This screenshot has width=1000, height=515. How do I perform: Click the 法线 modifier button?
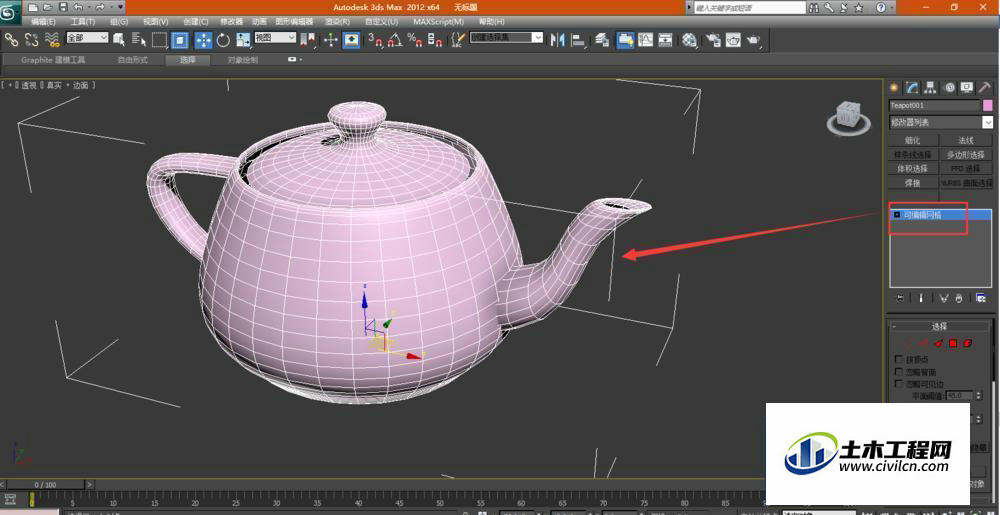(966, 140)
